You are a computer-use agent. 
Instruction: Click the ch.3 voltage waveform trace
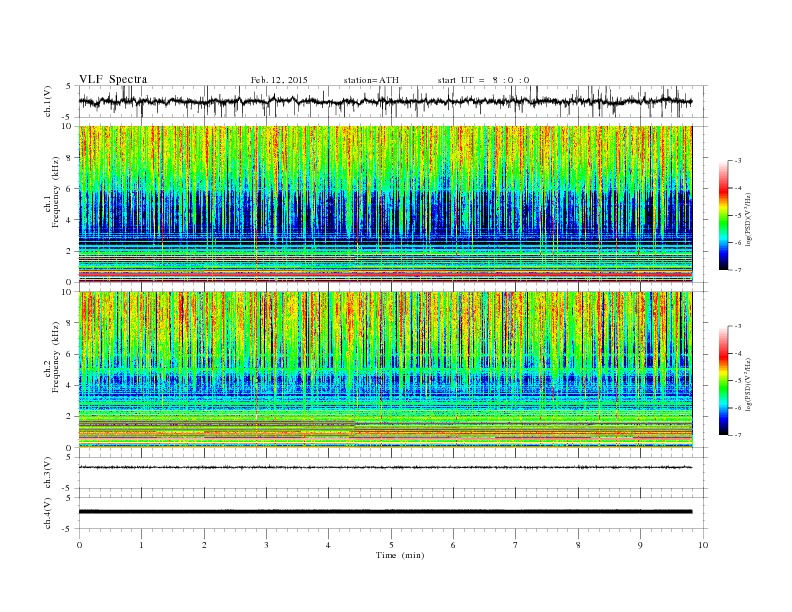point(385,467)
